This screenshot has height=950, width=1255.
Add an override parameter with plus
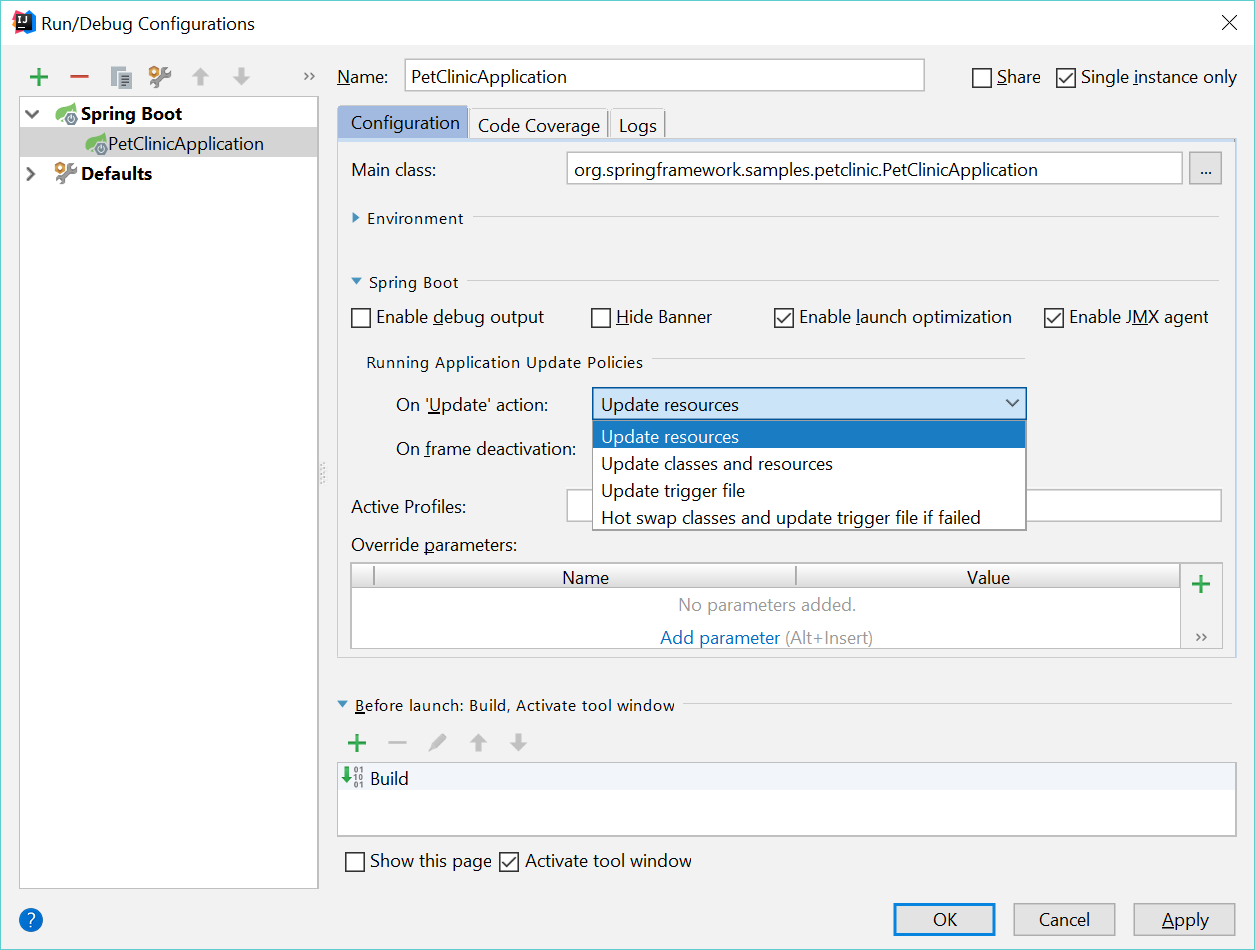pyautogui.click(x=1201, y=585)
